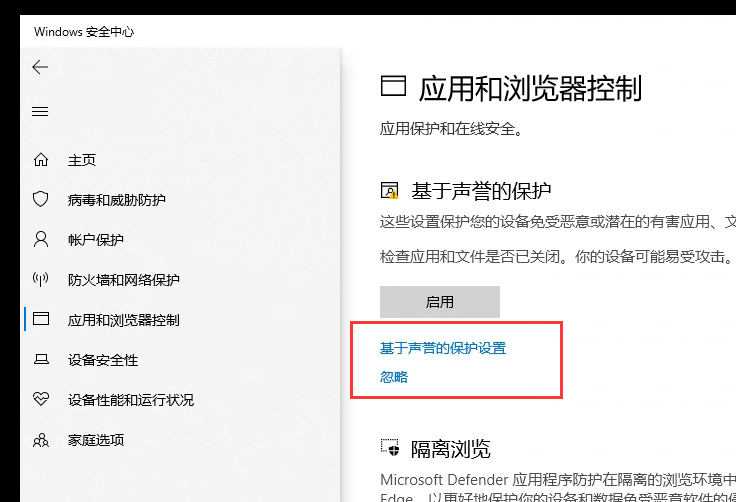Click the page title window icon
736x502 pixels.
(393, 86)
